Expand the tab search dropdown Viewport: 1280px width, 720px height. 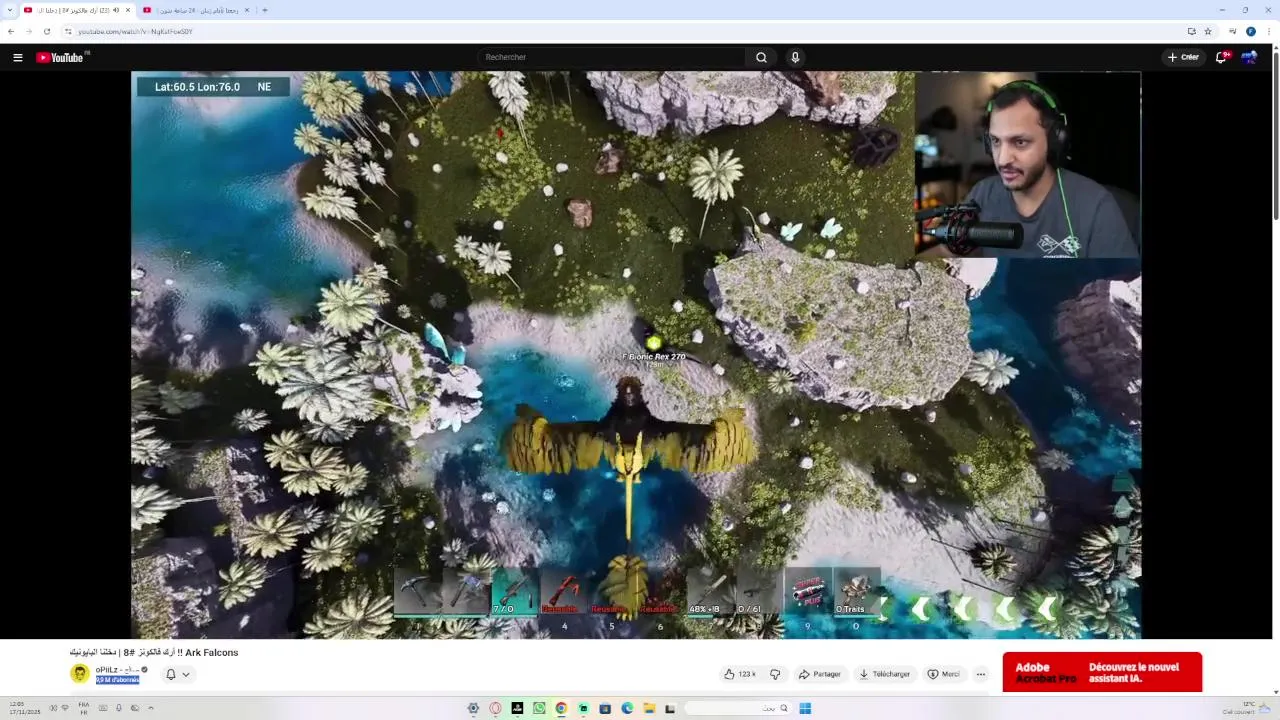pos(9,10)
